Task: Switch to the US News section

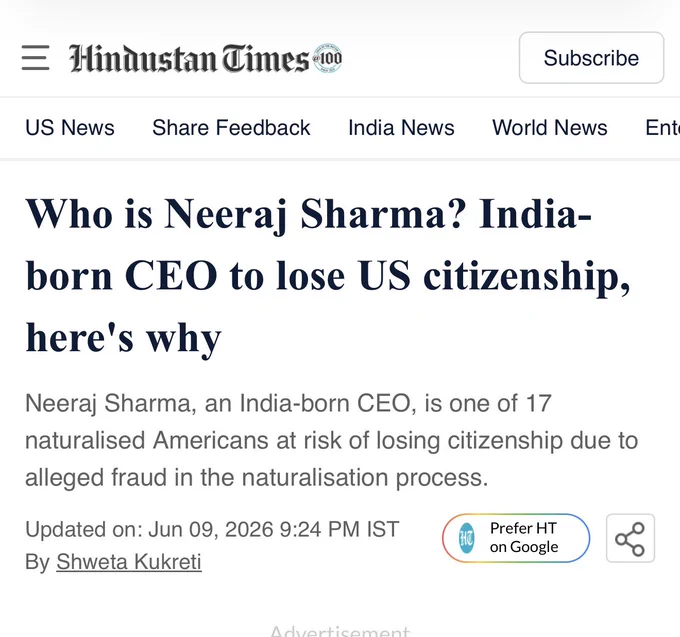Action: (70, 128)
